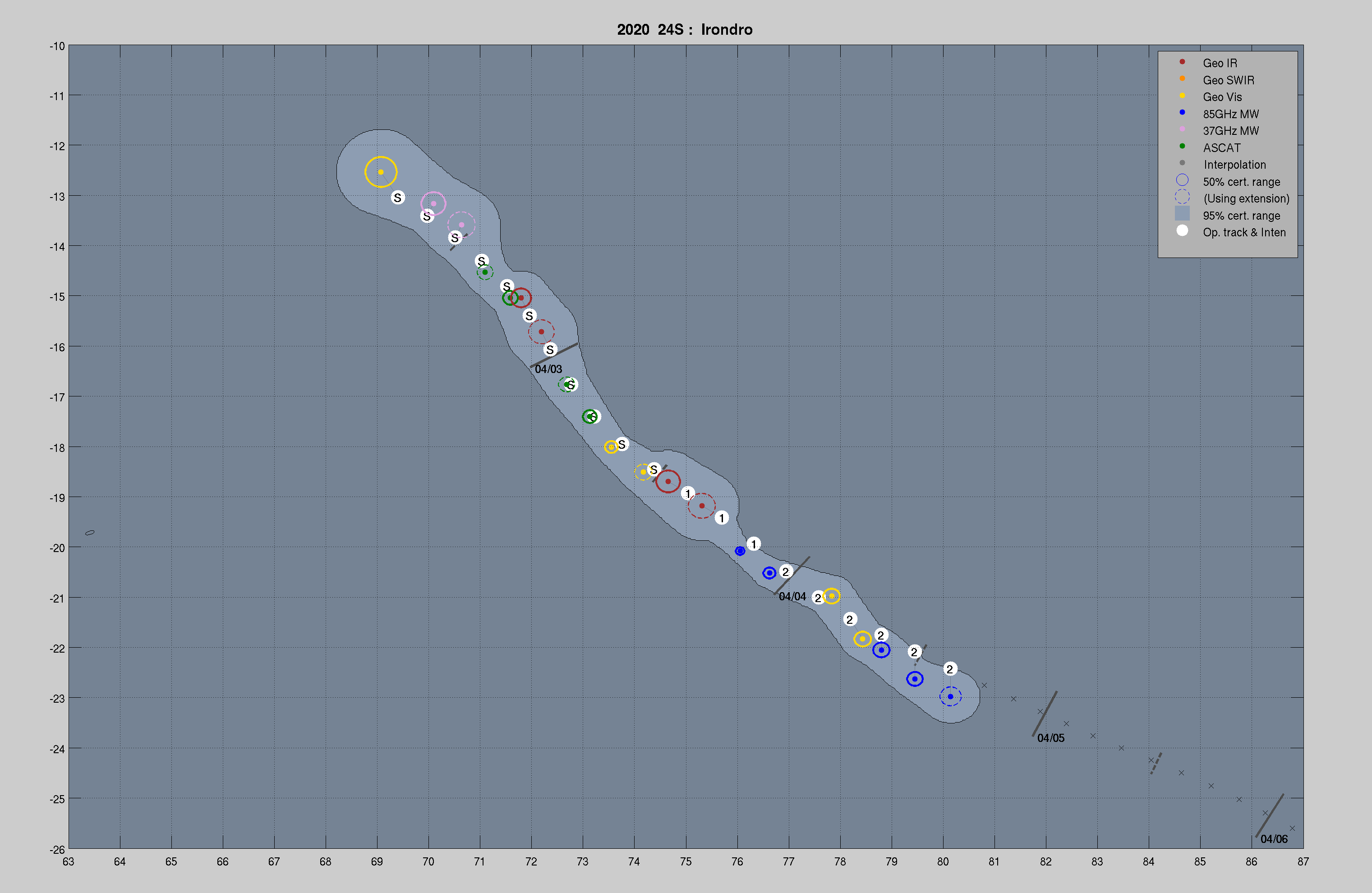Select the dashed blue 85GHz circle at track end

point(950,696)
